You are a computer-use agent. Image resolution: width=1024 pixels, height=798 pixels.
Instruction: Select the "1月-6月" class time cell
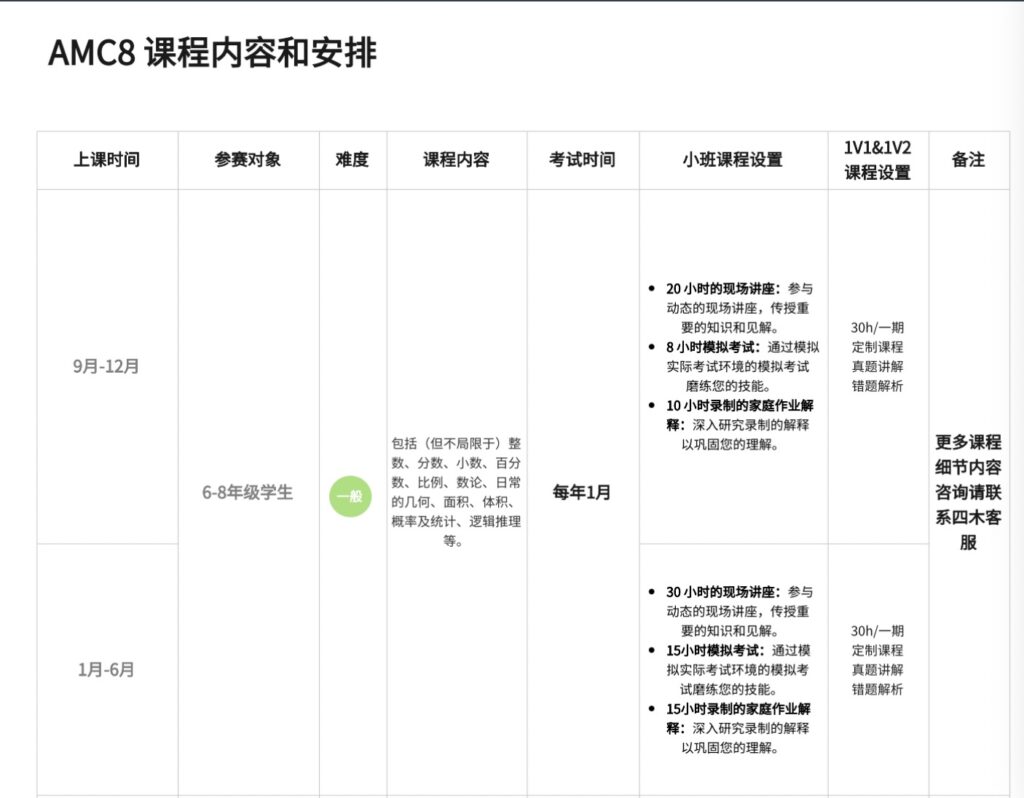[106, 669]
